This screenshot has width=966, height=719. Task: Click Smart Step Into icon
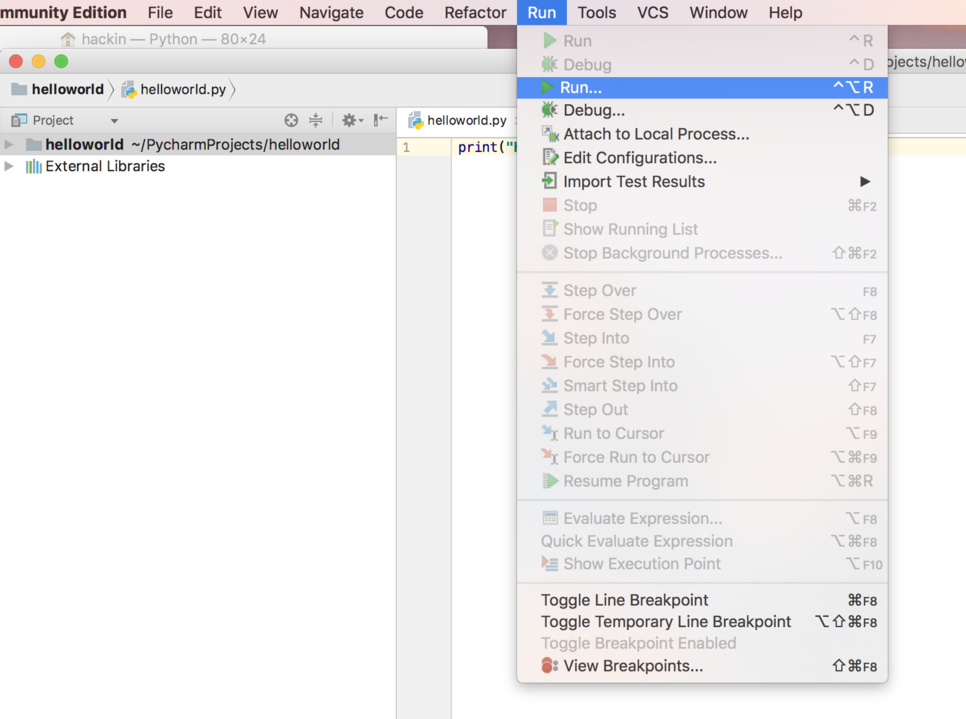click(x=550, y=385)
